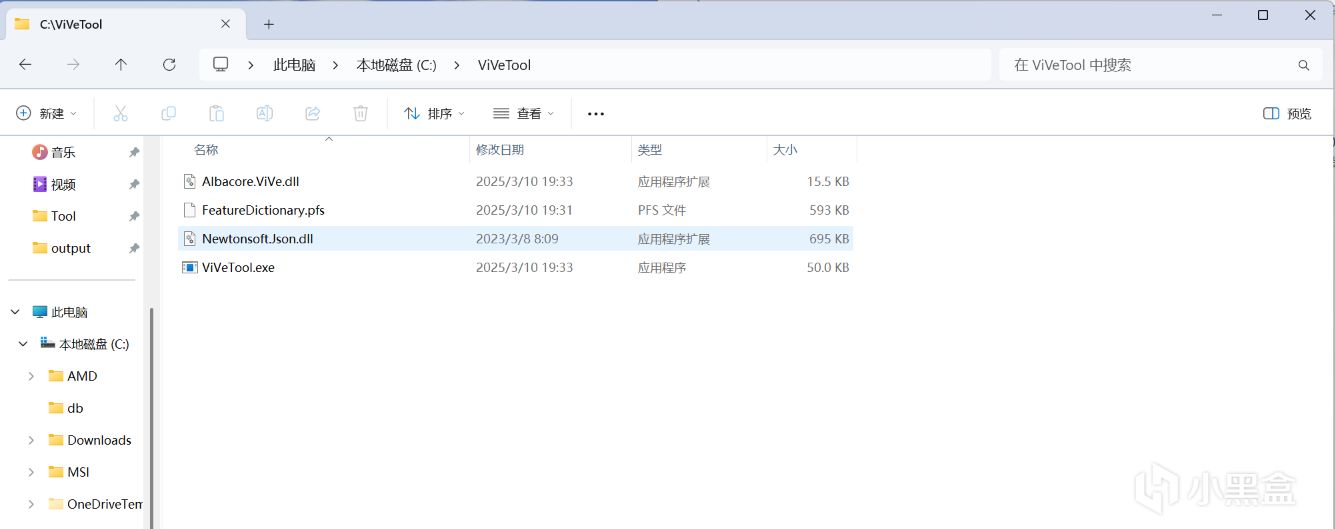The image size is (1335, 529).
Task: Click the Newtonsoft.Json.dll file icon
Action: 189,239
